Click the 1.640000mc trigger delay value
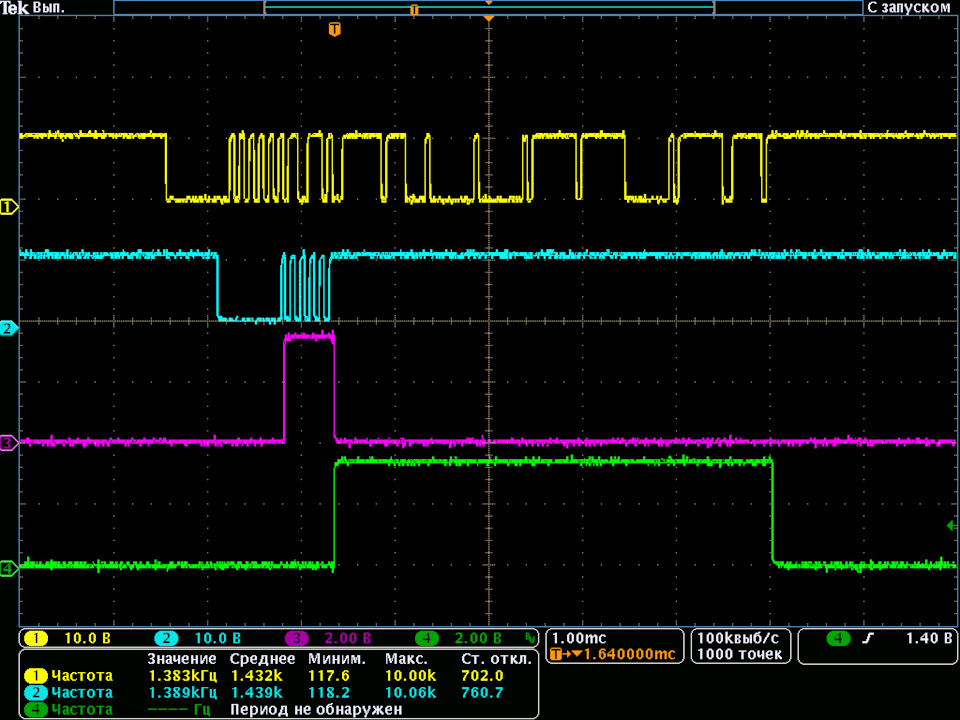Screen dimensions: 960x720 (x=629, y=654)
